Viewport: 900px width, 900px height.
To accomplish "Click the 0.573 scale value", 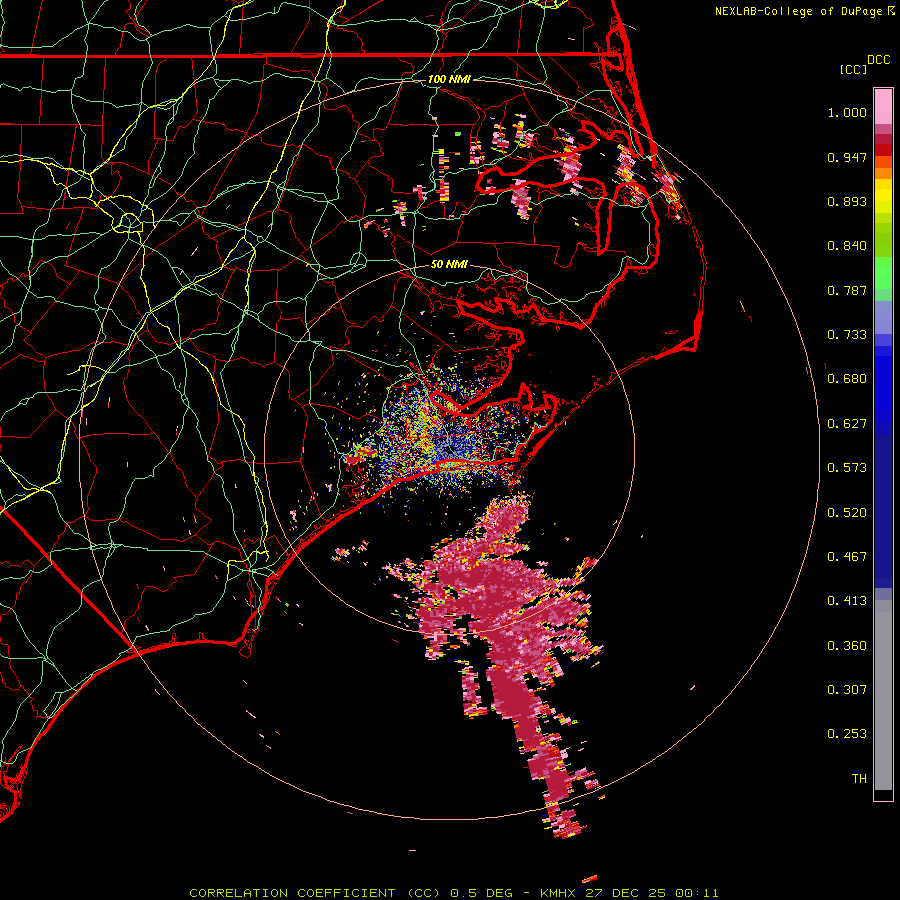I will (x=847, y=468).
